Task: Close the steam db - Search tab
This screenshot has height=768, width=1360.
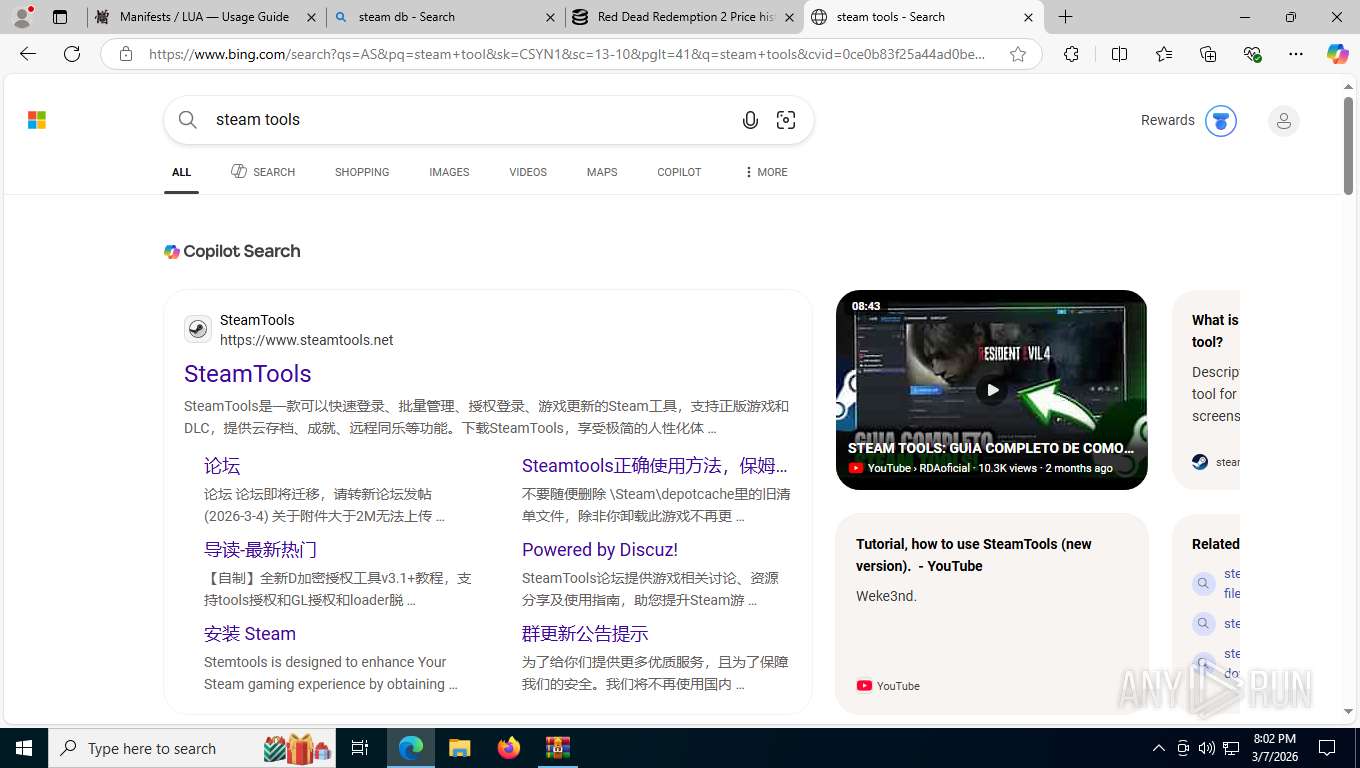Action: tap(551, 17)
